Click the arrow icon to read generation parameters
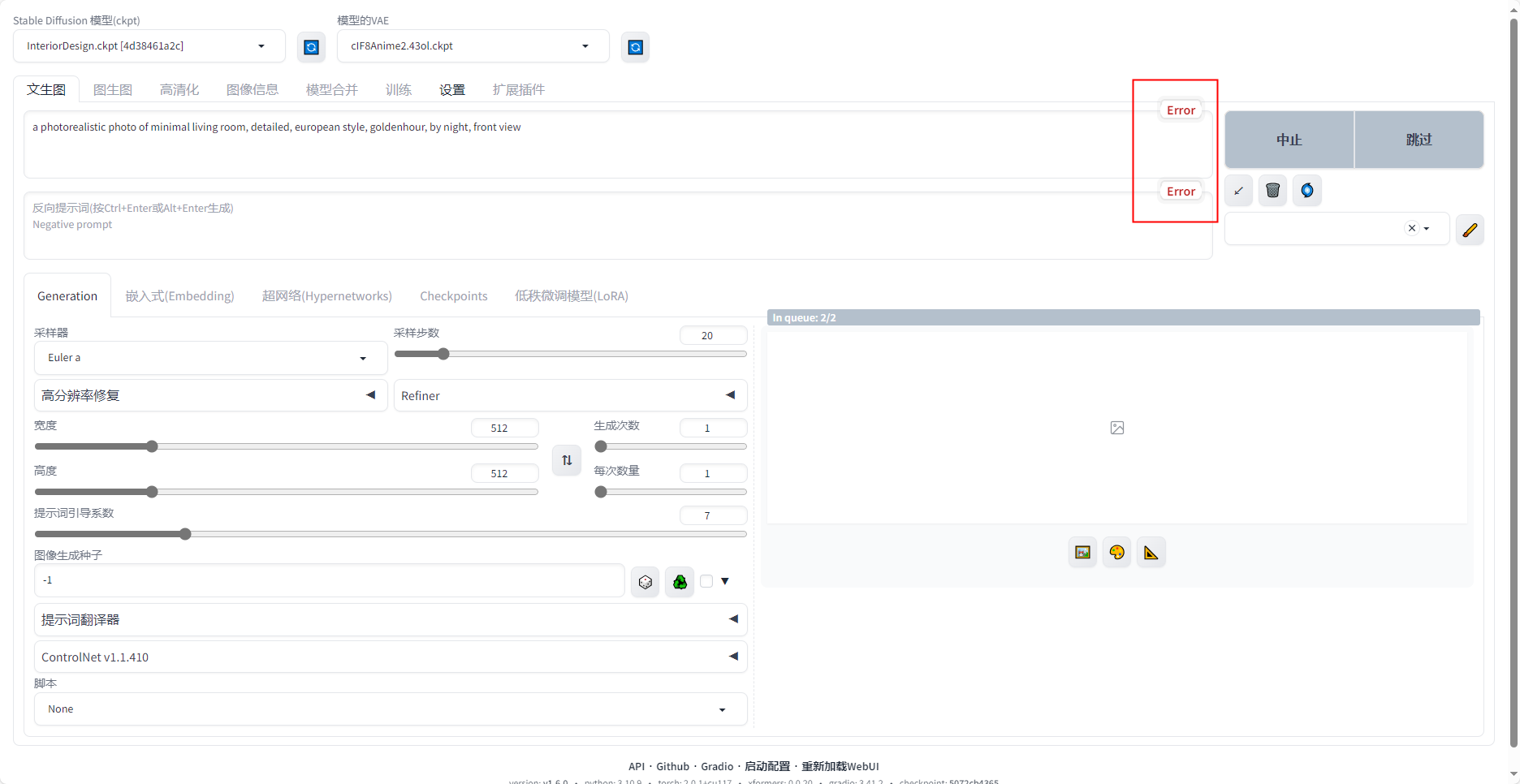 [x=1238, y=191]
